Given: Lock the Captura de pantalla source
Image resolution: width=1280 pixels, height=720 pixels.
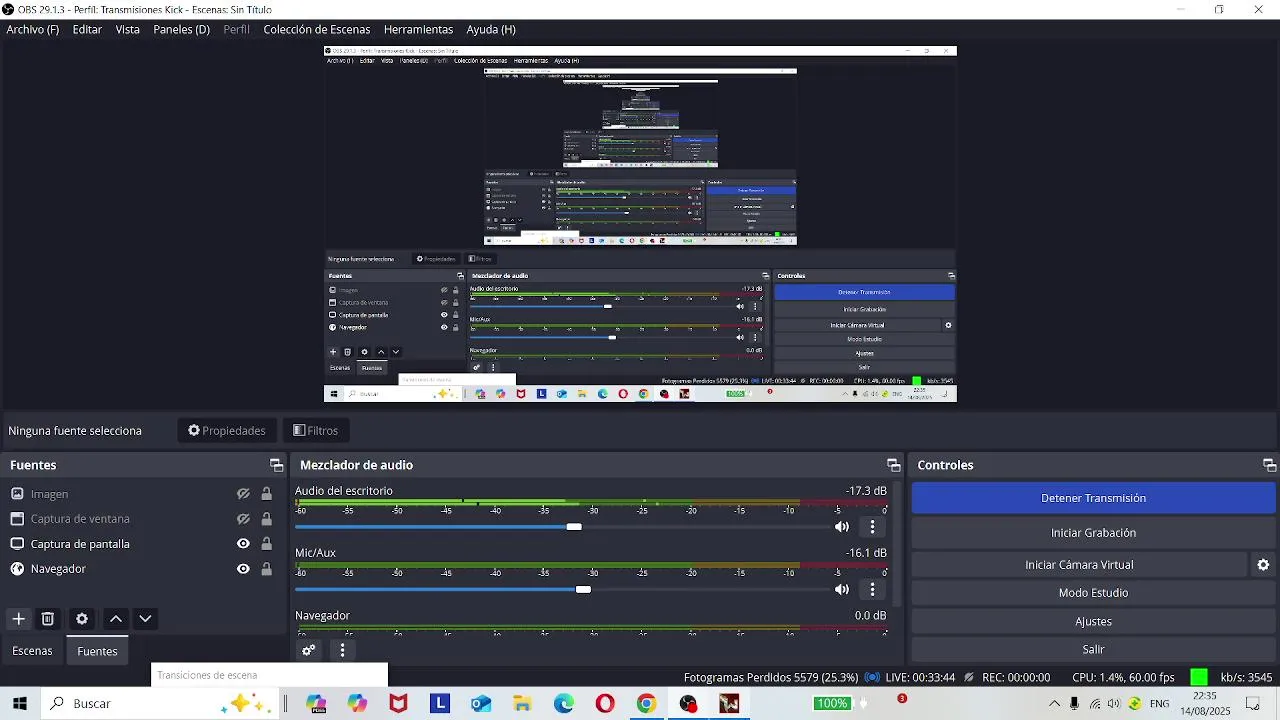Looking at the screenshot, I should click(x=266, y=544).
